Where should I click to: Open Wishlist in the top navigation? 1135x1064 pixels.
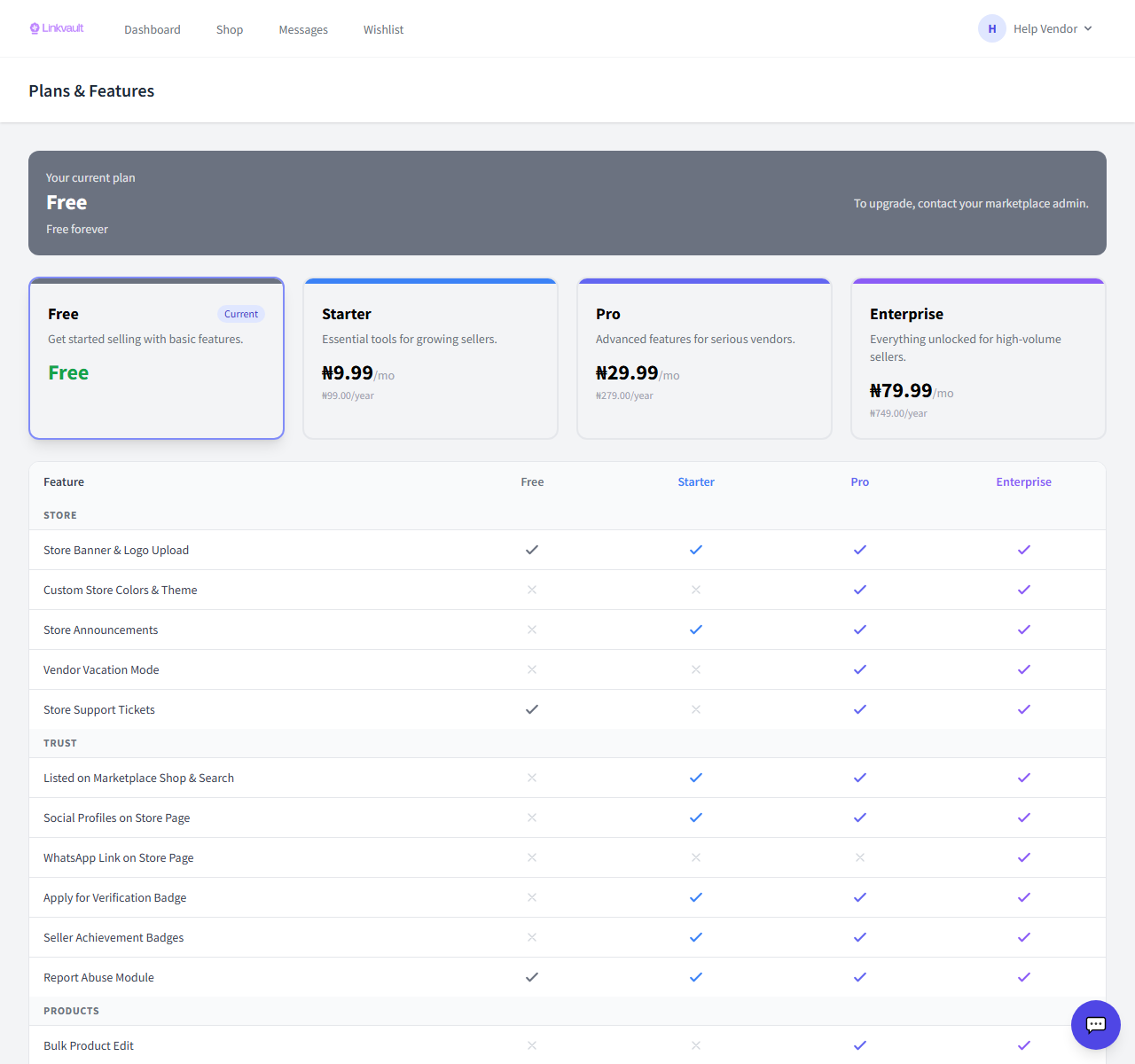(x=383, y=29)
